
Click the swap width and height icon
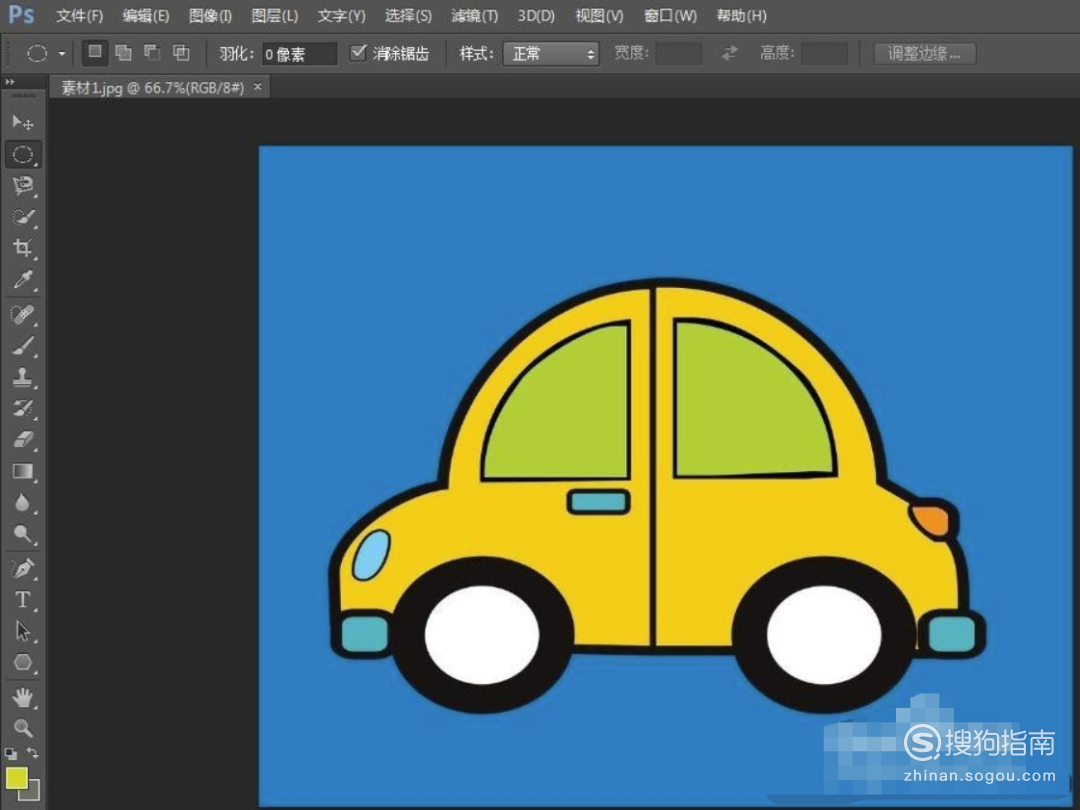[729, 53]
